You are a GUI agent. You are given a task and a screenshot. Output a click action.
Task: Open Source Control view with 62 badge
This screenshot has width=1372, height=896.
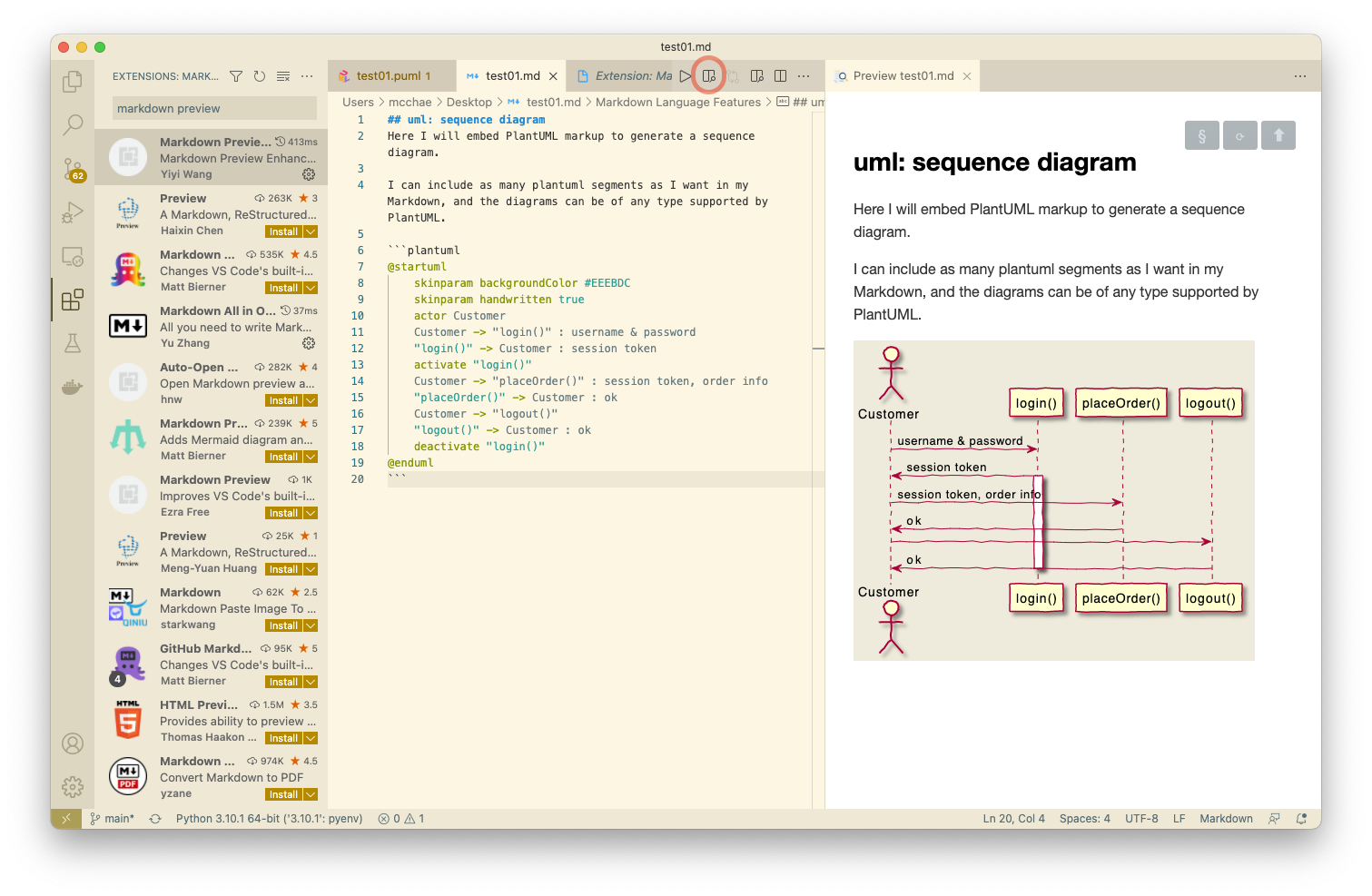[x=73, y=169]
